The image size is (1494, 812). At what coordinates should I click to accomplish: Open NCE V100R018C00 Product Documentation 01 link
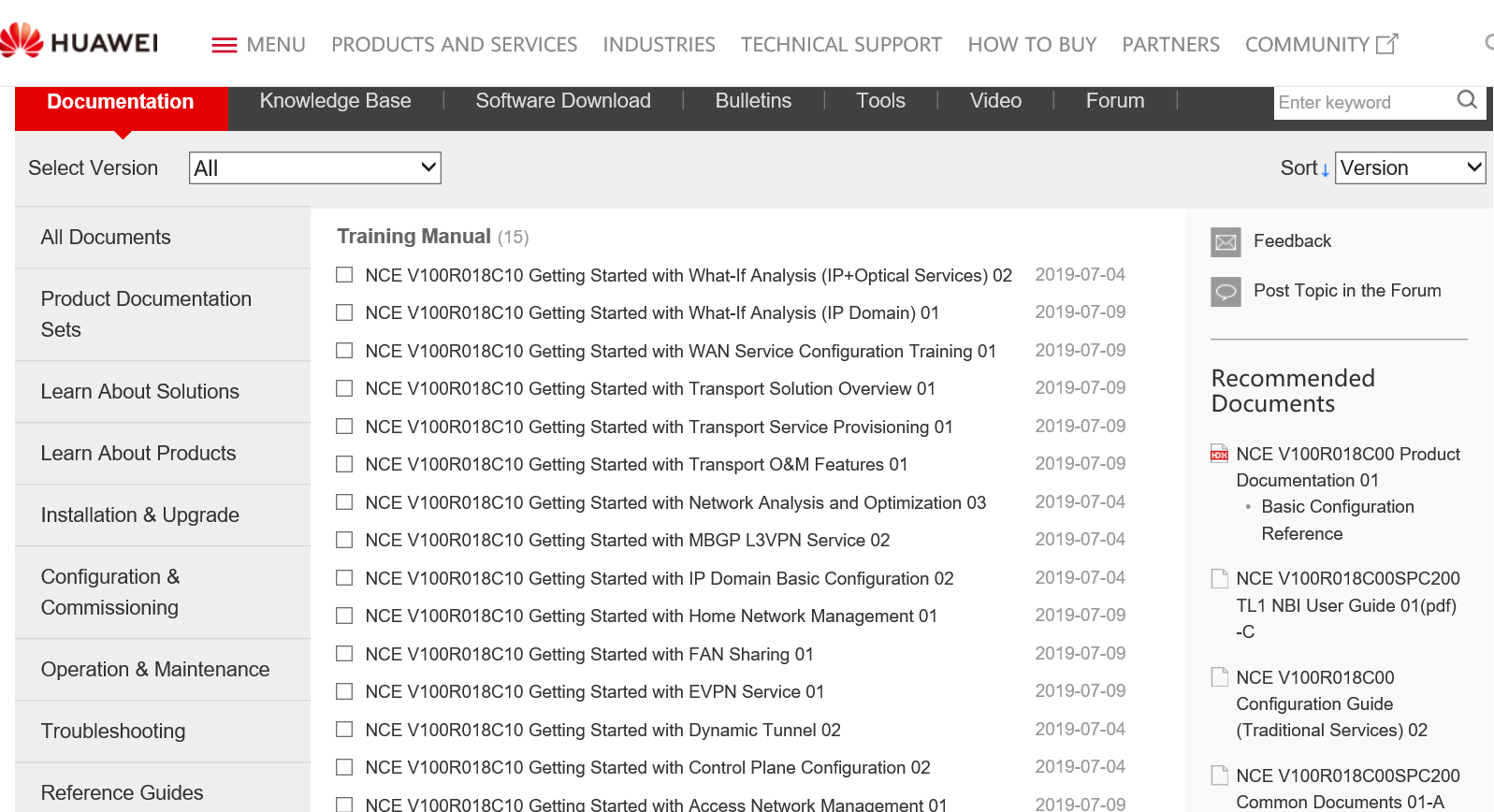1348,467
